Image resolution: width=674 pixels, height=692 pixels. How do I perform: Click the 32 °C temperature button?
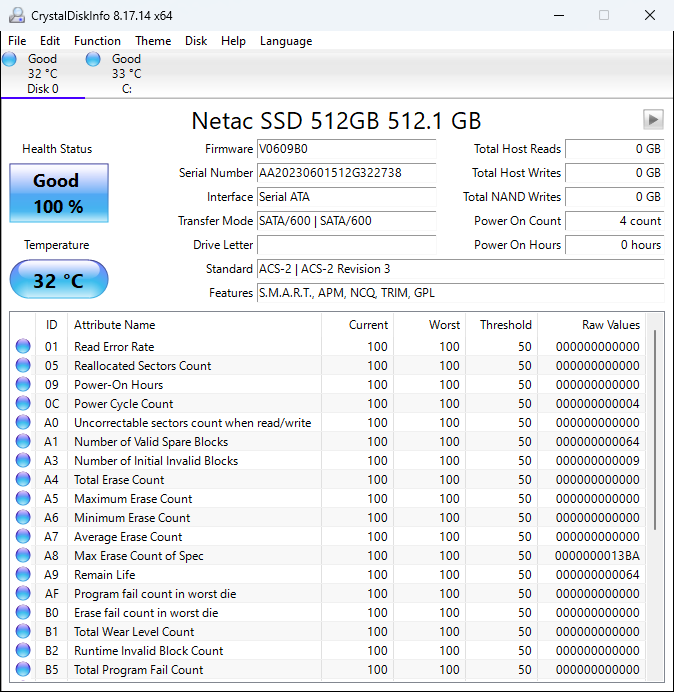[x=58, y=280]
